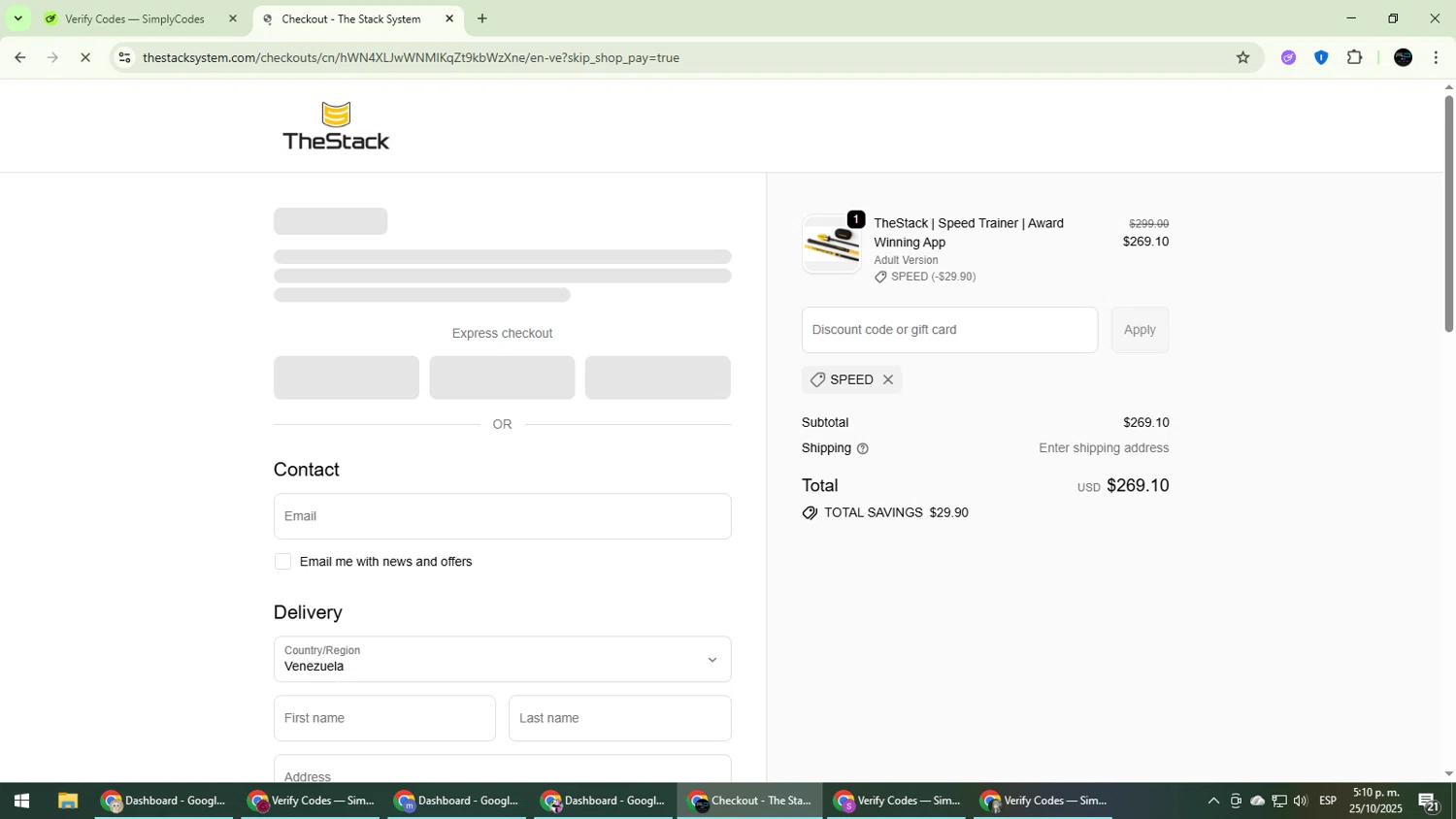Show hidden system tray icons
This screenshot has width=1456, height=819.
pyautogui.click(x=1213, y=801)
